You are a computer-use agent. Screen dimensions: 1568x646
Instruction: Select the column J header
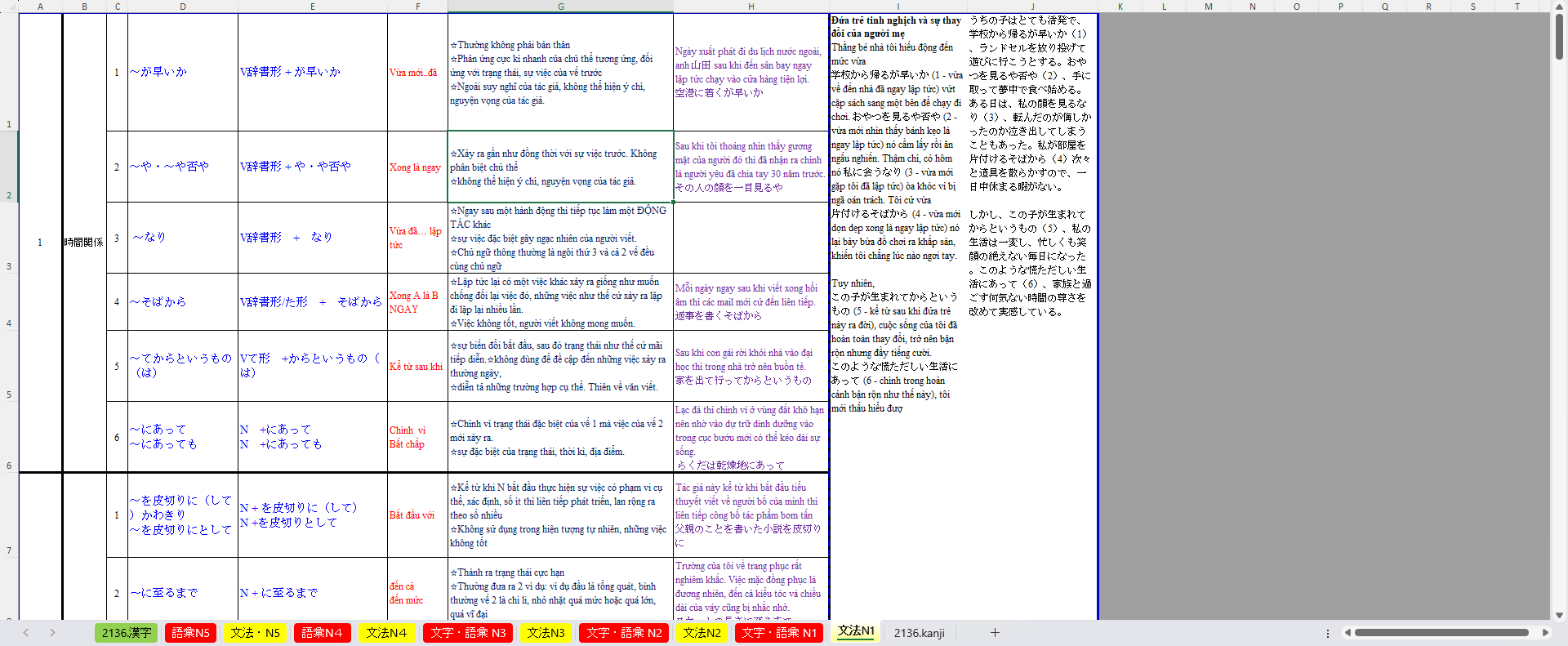click(1032, 7)
